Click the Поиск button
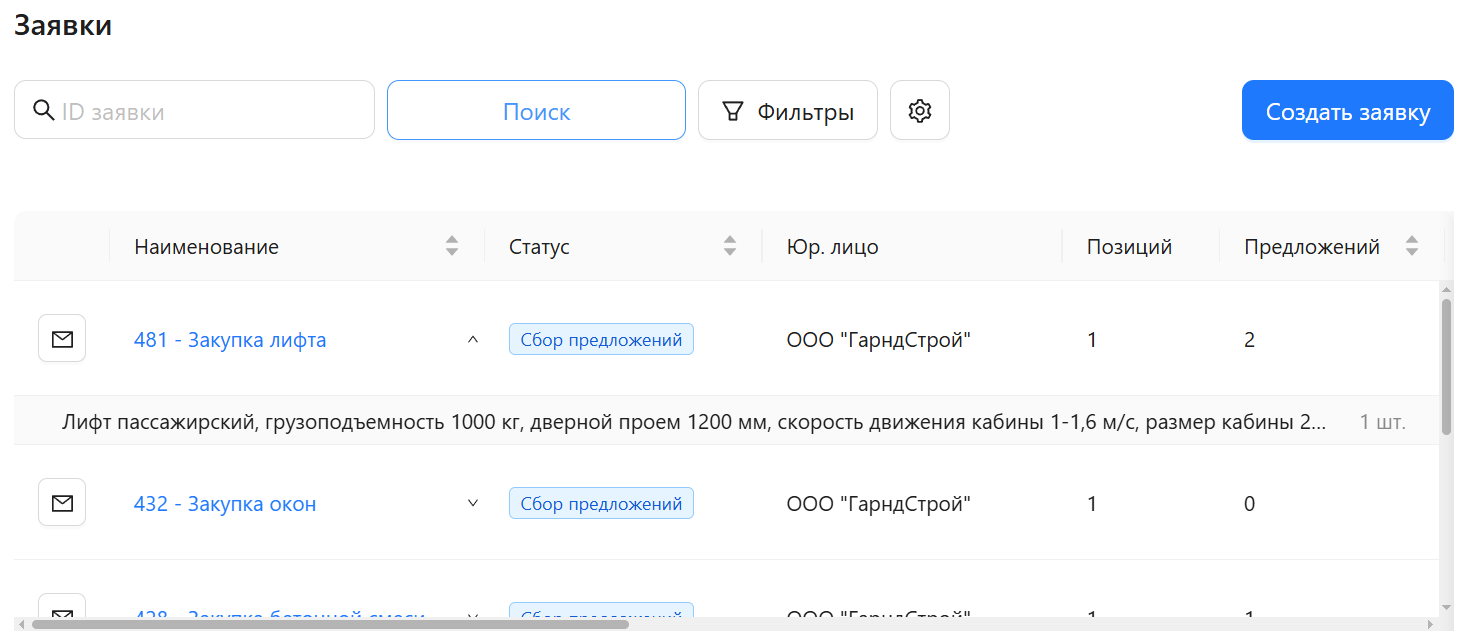1465x637 pixels. click(536, 110)
